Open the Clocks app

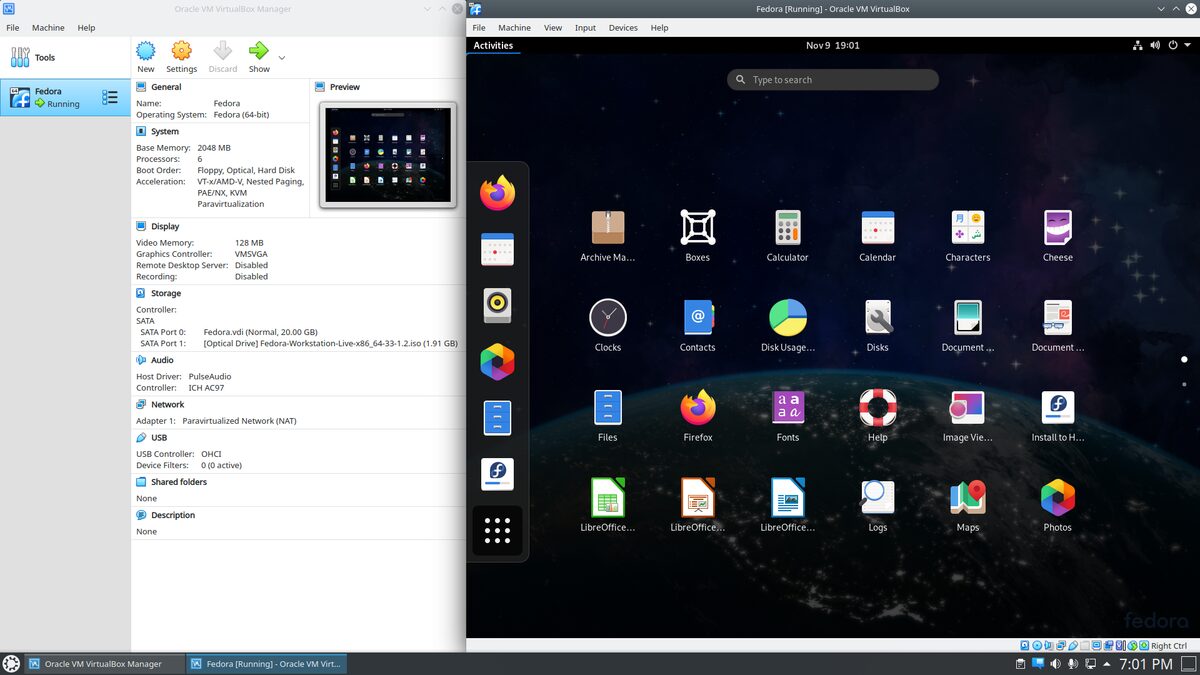click(x=608, y=318)
